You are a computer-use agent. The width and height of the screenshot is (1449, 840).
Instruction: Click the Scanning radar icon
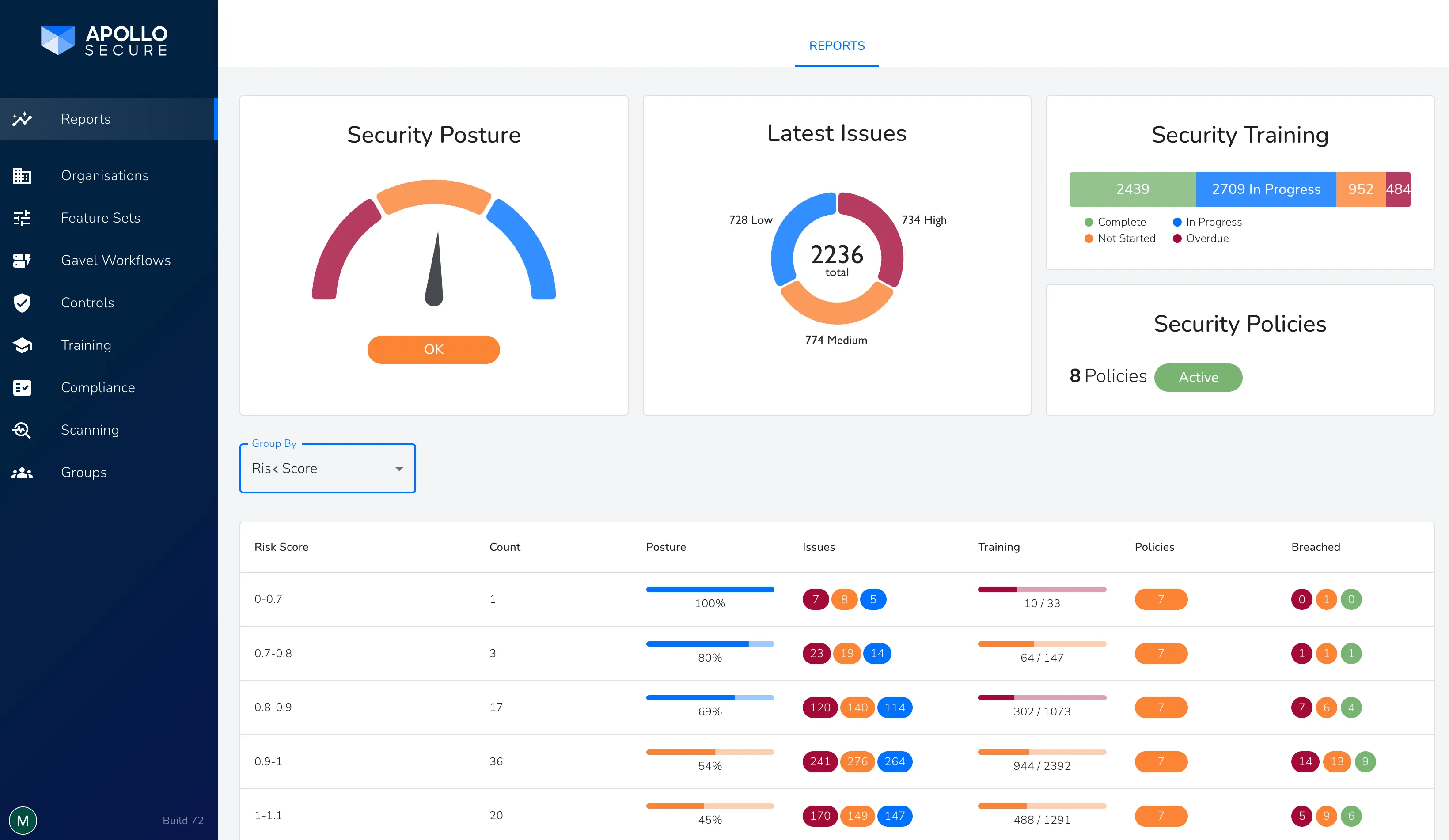click(22, 429)
